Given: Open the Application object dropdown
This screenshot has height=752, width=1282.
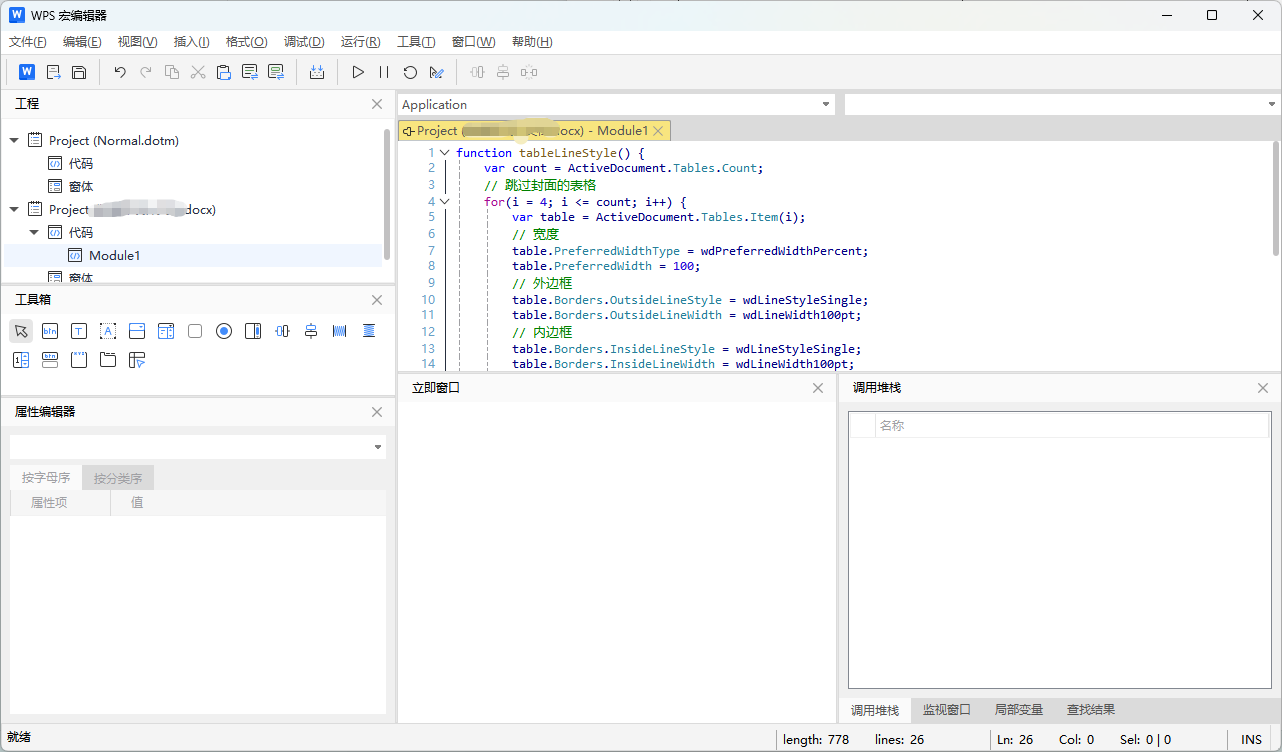Looking at the screenshot, I should click(826, 105).
